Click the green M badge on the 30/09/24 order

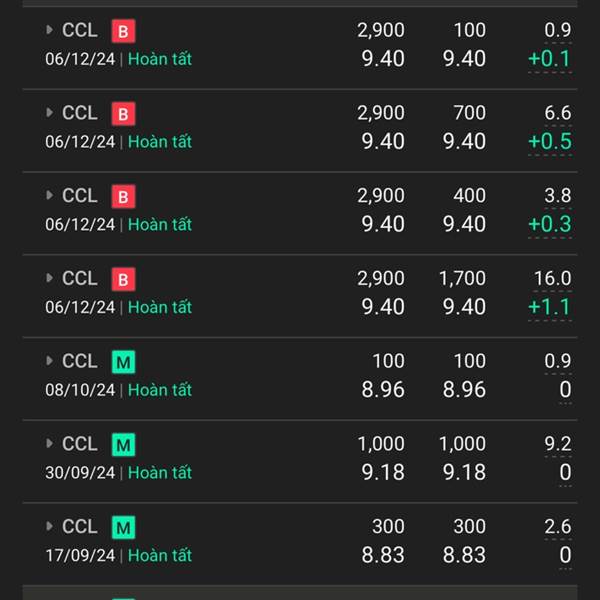click(123, 445)
